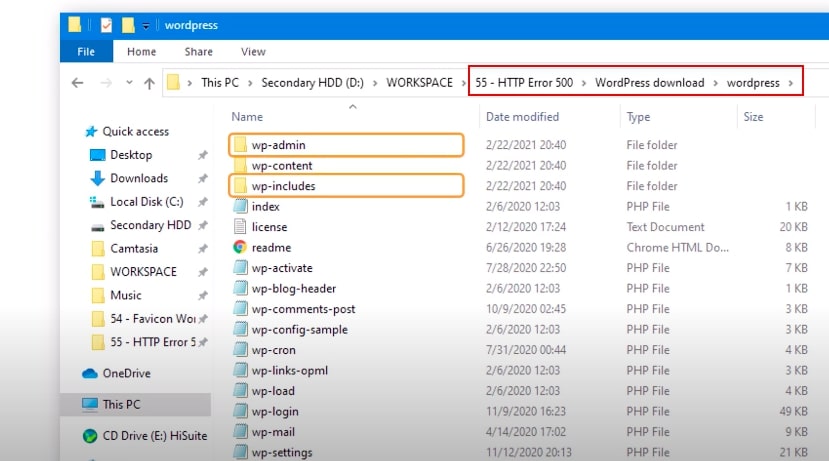Sort by Name column header
Viewport: 829px width, 461px height.
[247, 117]
